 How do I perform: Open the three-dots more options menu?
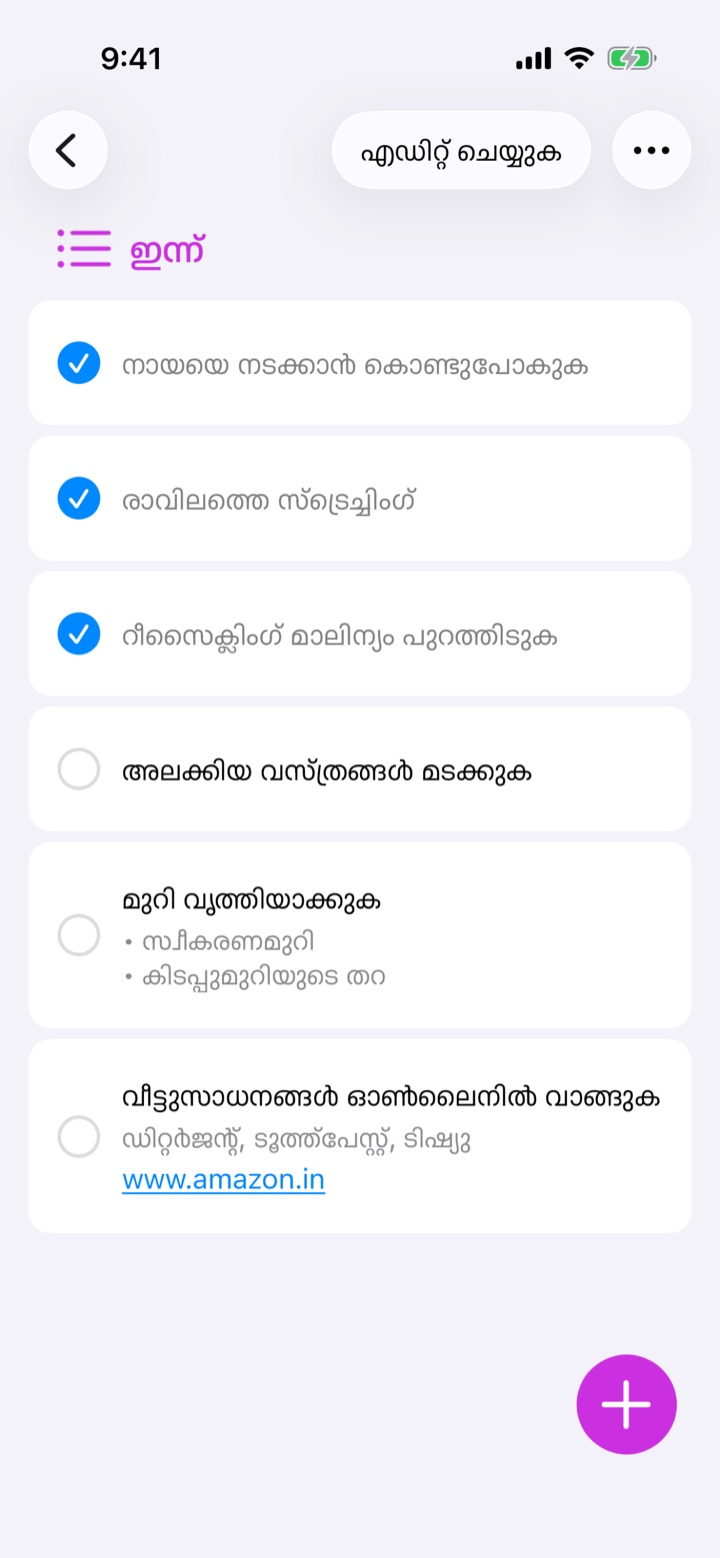coord(651,150)
